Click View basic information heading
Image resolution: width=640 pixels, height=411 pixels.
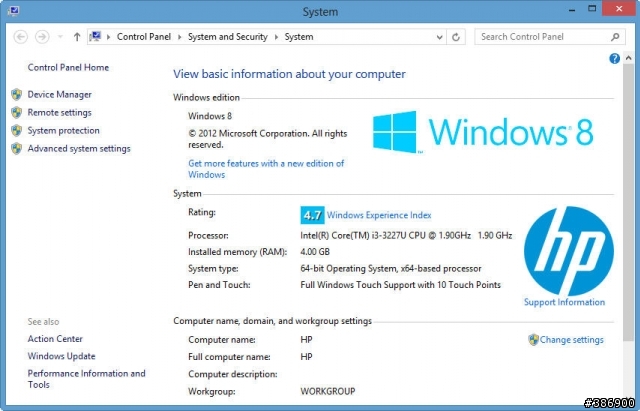tap(289, 74)
